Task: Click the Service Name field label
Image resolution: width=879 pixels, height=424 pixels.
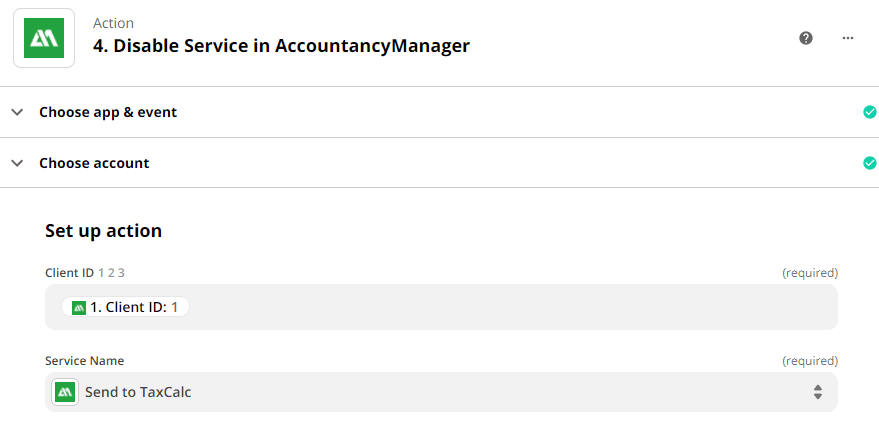Action: click(x=84, y=360)
